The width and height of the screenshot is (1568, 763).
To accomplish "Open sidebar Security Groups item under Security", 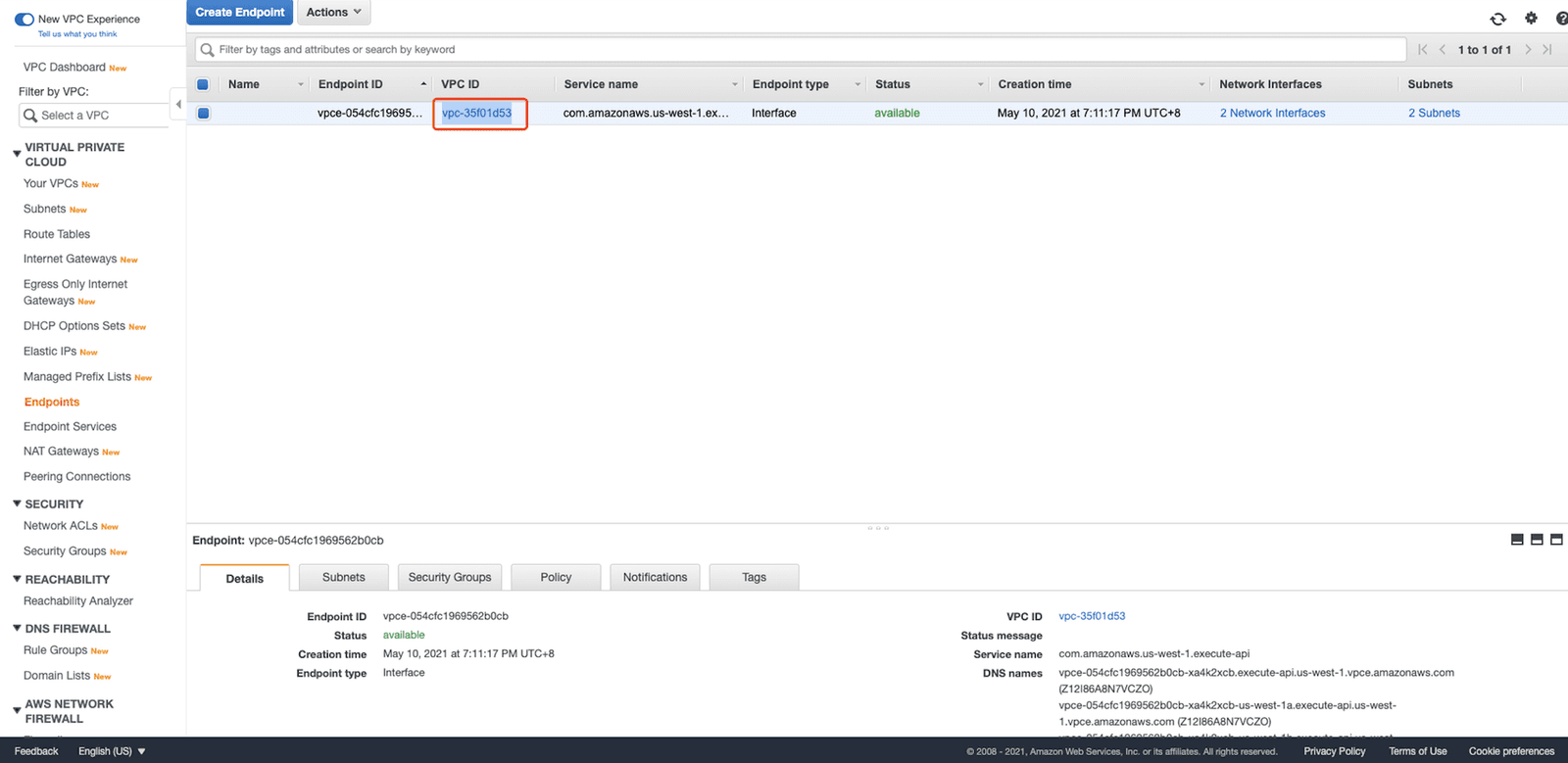I will 65,550.
